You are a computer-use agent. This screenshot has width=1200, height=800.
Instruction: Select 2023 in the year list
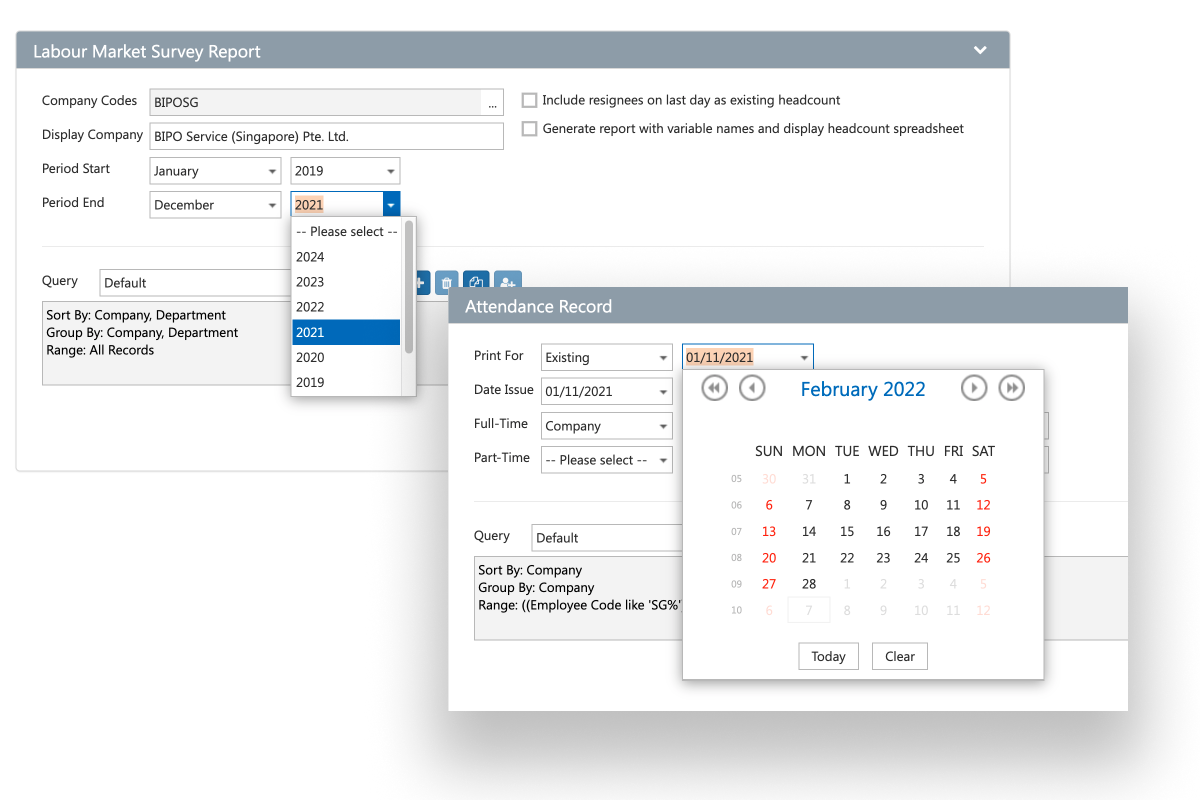tap(346, 282)
